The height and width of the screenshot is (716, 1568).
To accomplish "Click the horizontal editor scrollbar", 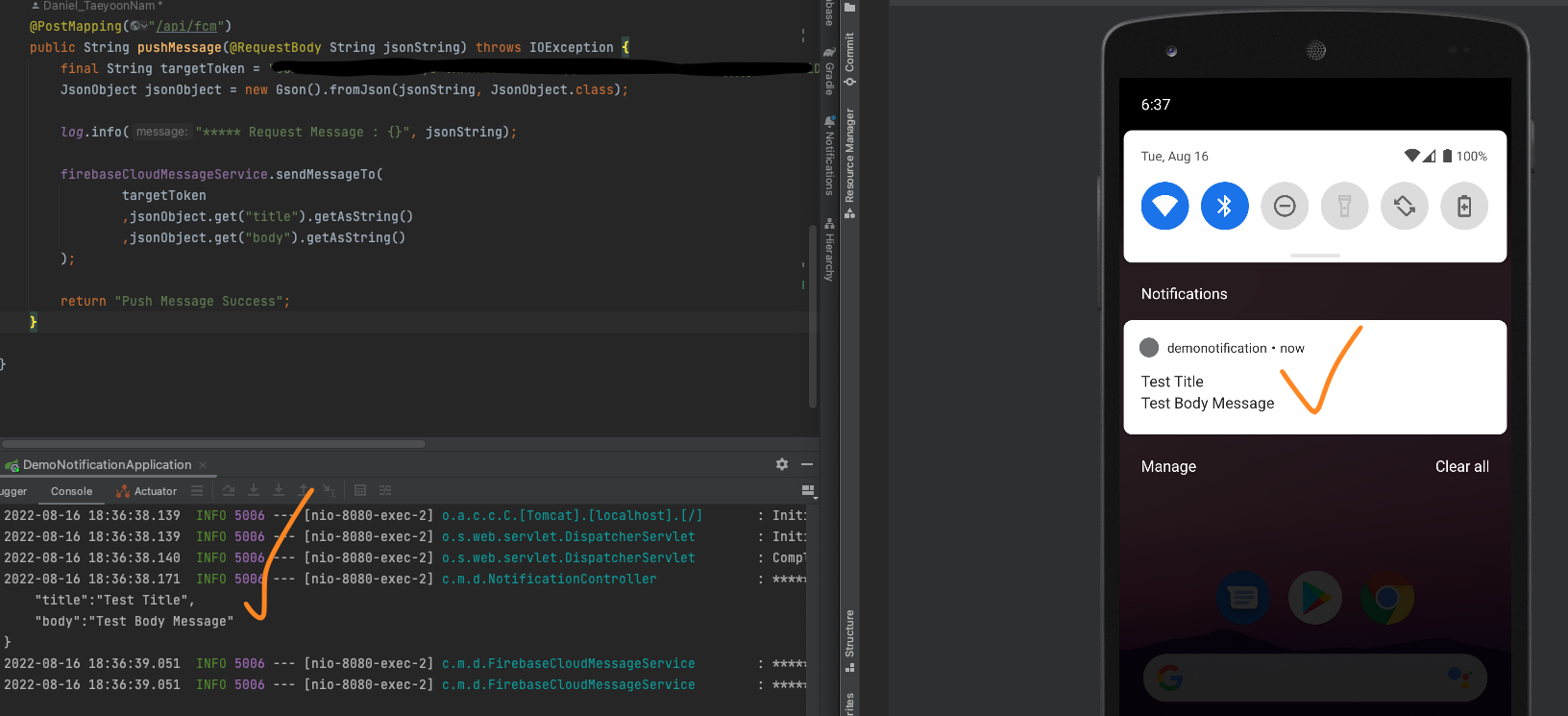I will [x=213, y=444].
